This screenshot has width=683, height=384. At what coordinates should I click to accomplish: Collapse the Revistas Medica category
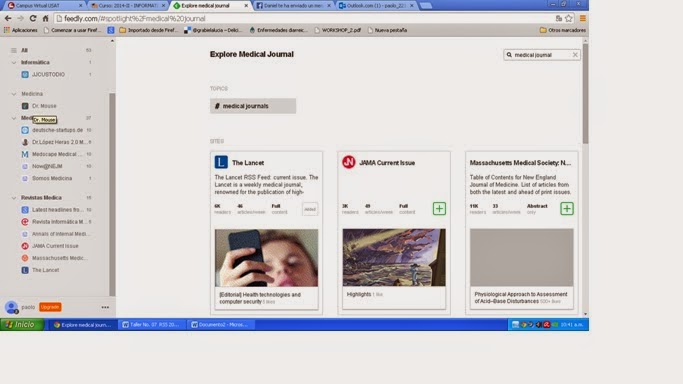pos(14,198)
